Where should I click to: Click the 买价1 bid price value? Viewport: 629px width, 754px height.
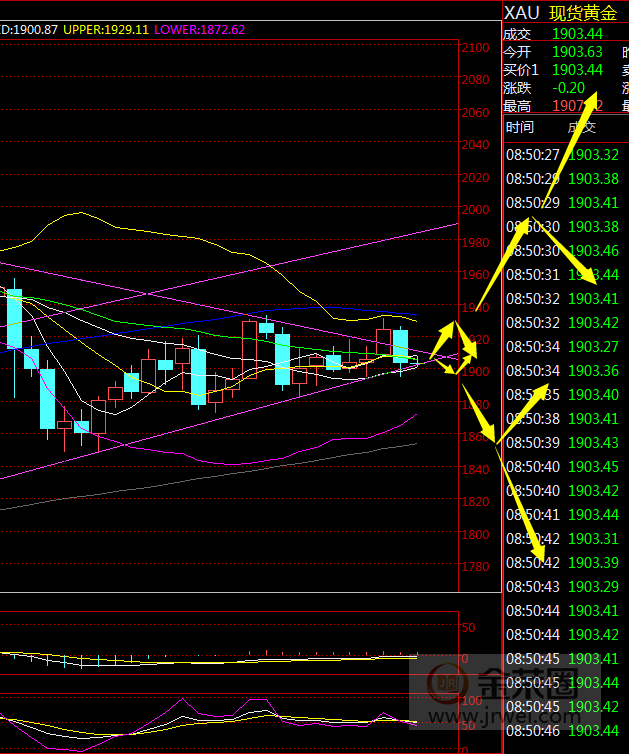pos(577,69)
